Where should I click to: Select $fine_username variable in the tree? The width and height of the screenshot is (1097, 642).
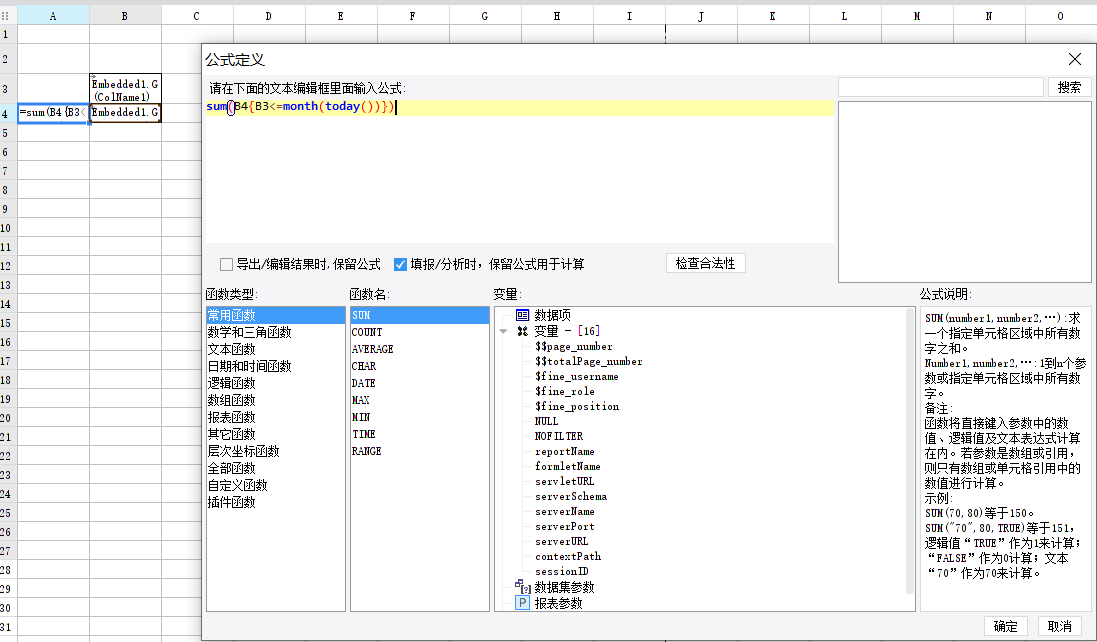[576, 376]
